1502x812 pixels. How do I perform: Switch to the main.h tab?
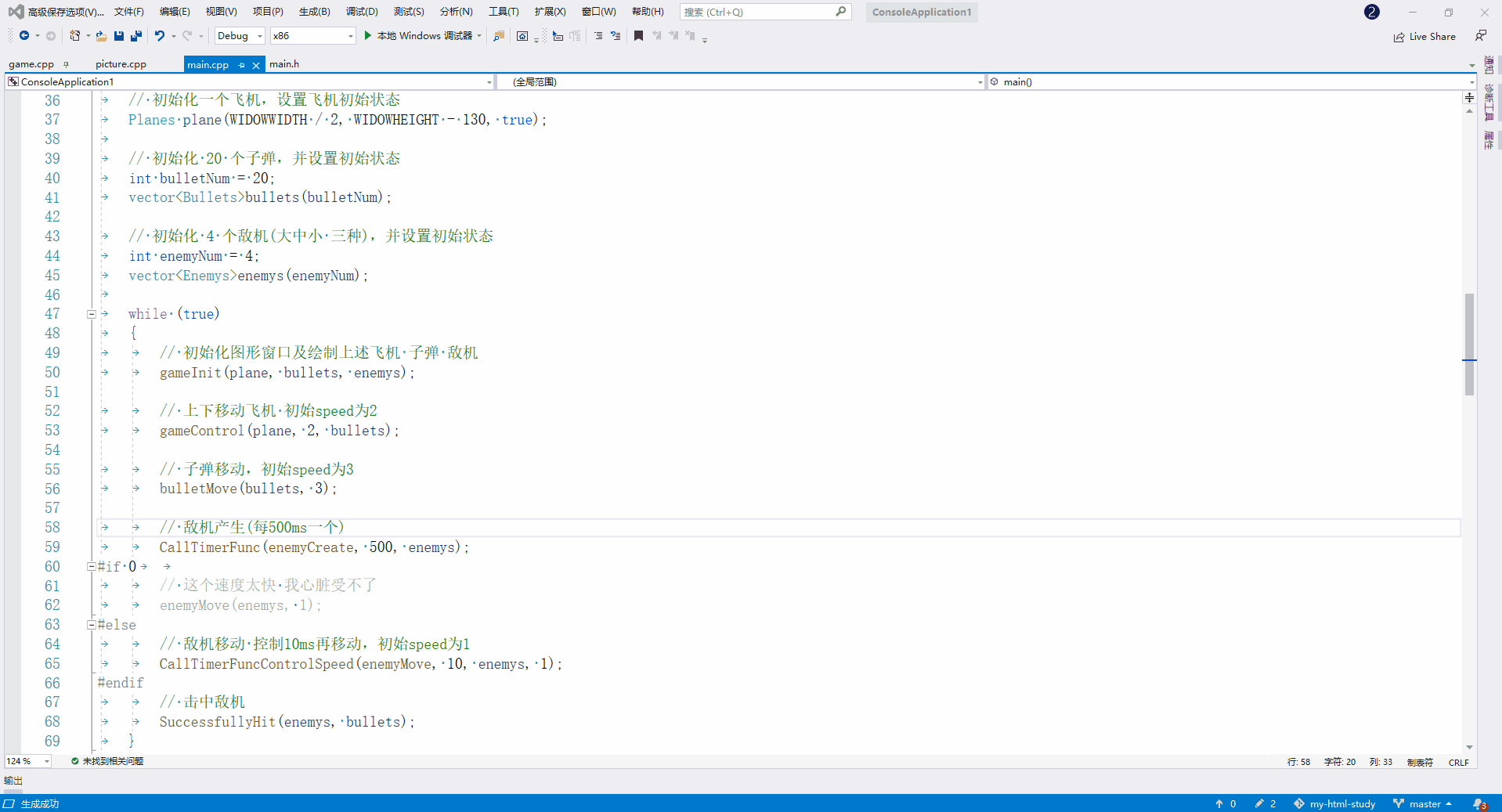tap(284, 64)
